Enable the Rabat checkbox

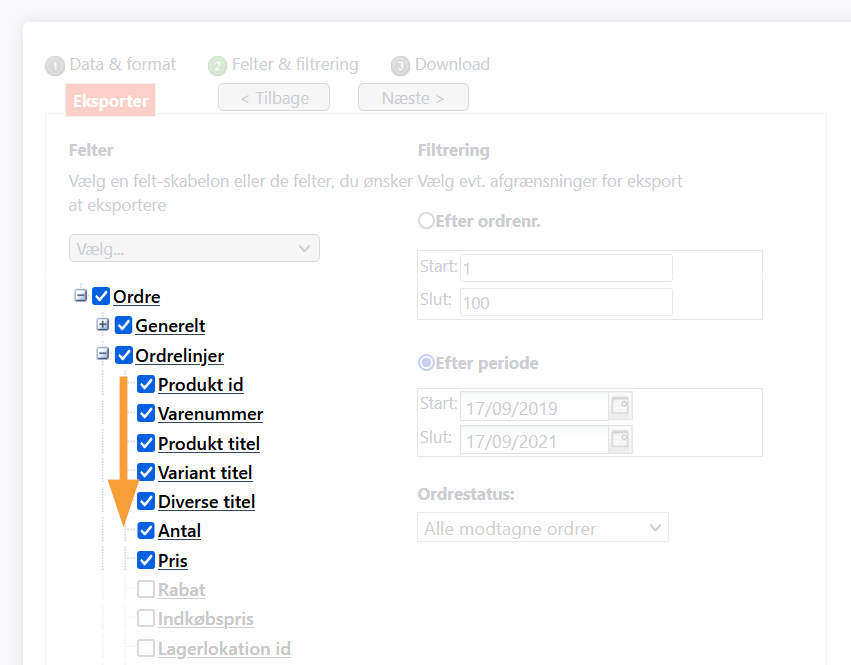[x=146, y=589]
